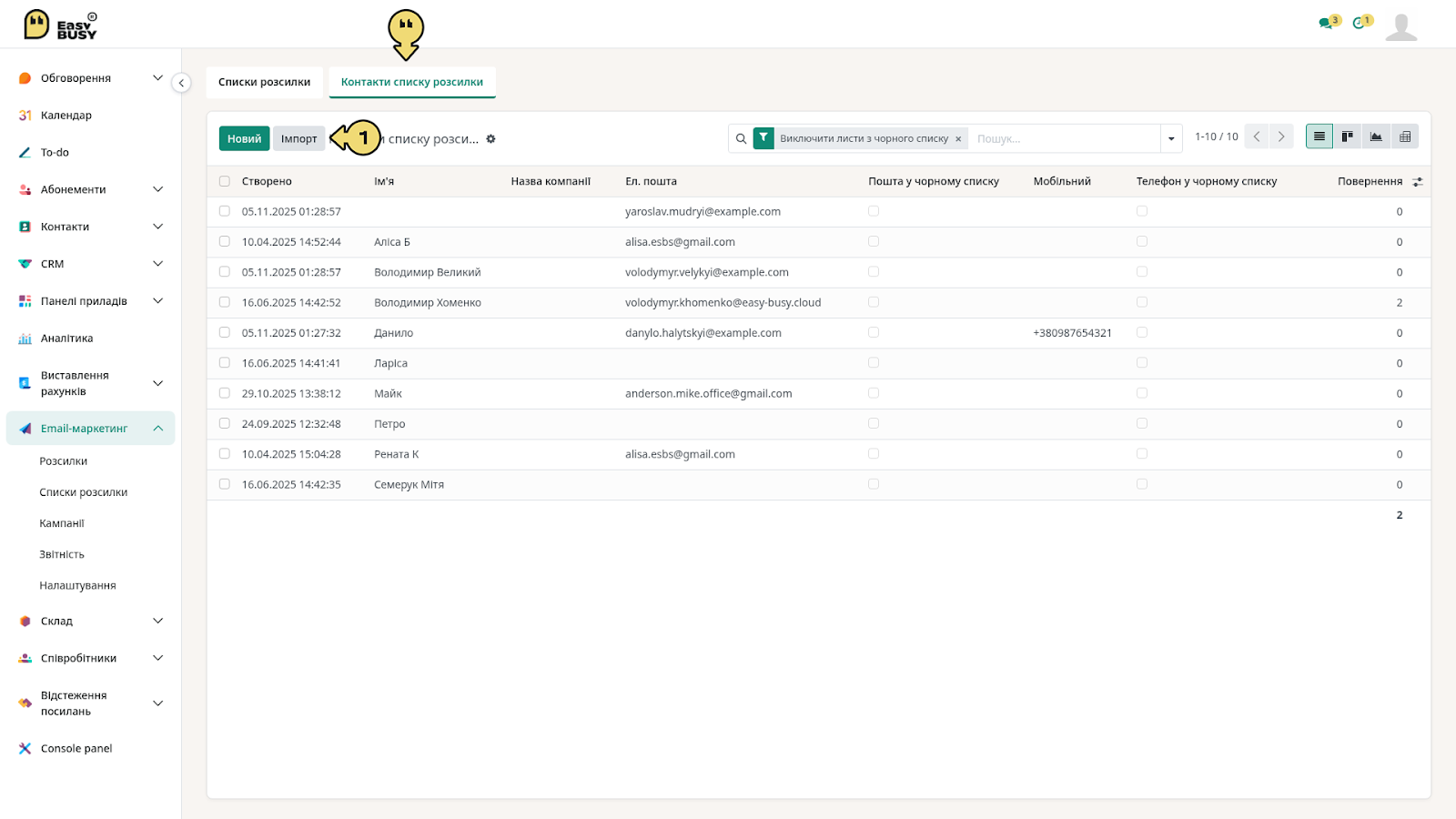Screen dimensions: 1456x819
Task: Switch to pivot table view
Action: point(1405,136)
